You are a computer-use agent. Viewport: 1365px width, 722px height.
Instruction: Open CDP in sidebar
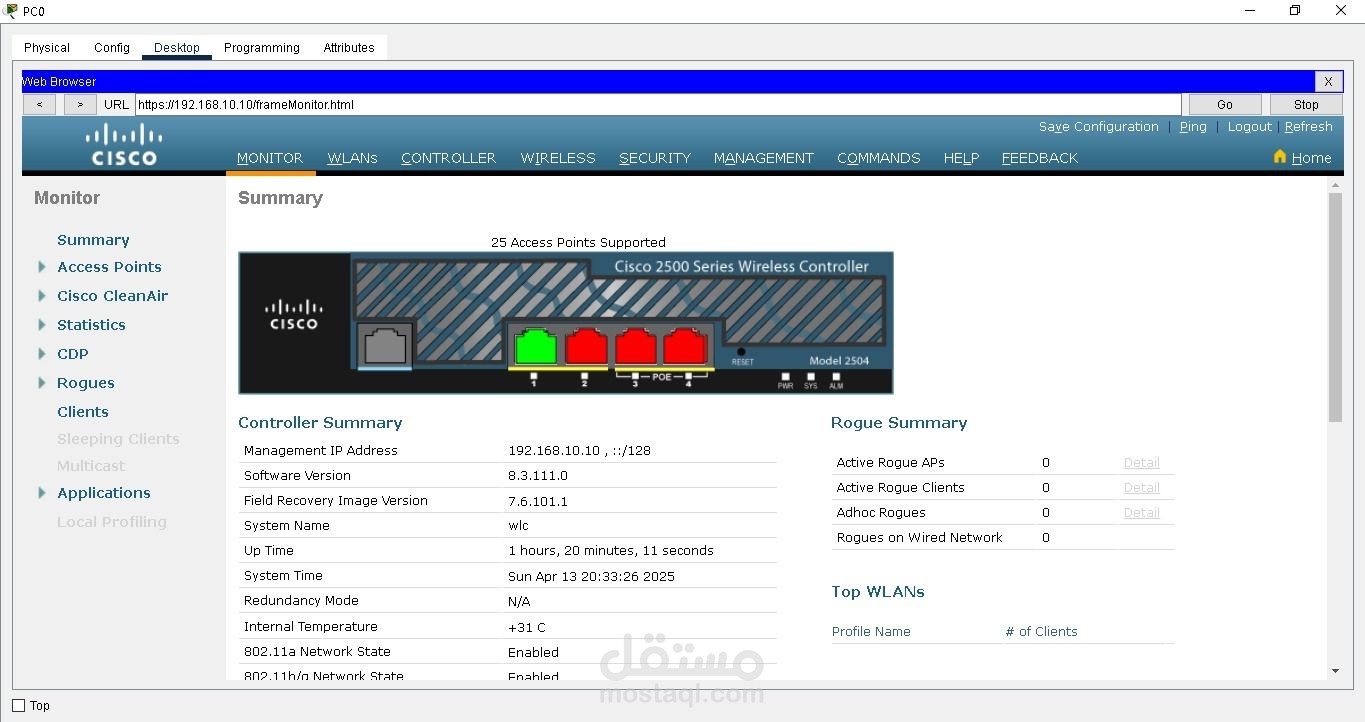(73, 354)
